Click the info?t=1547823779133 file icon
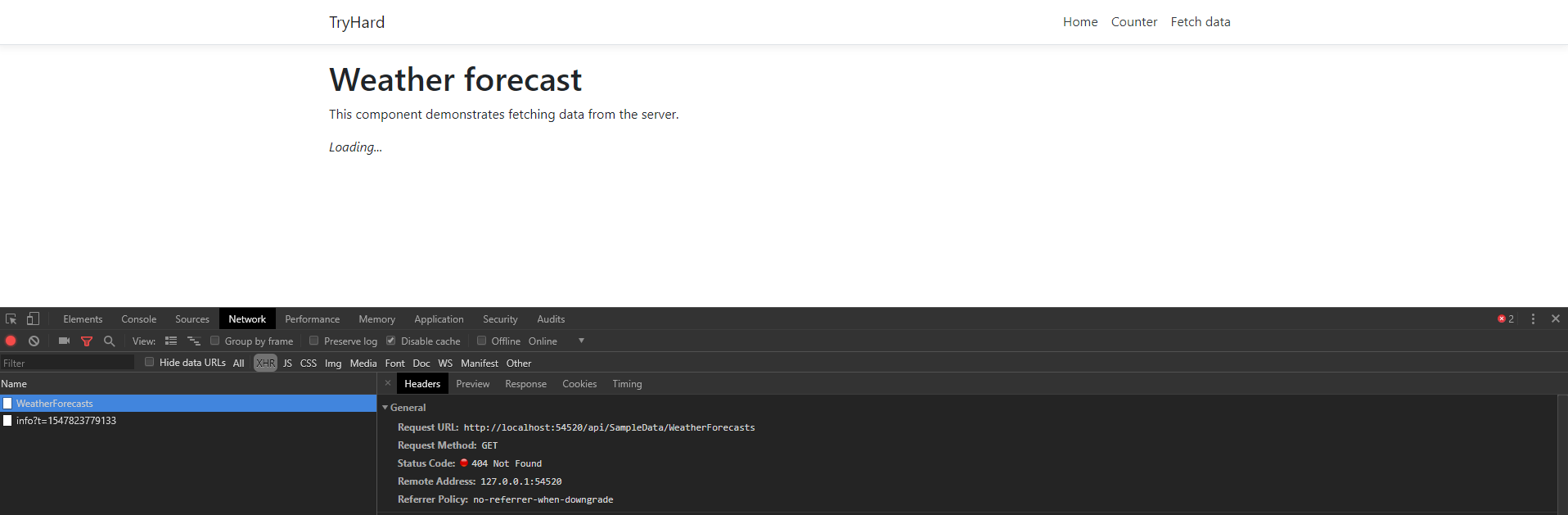Screen dimensions: 1568x515 point(7,421)
